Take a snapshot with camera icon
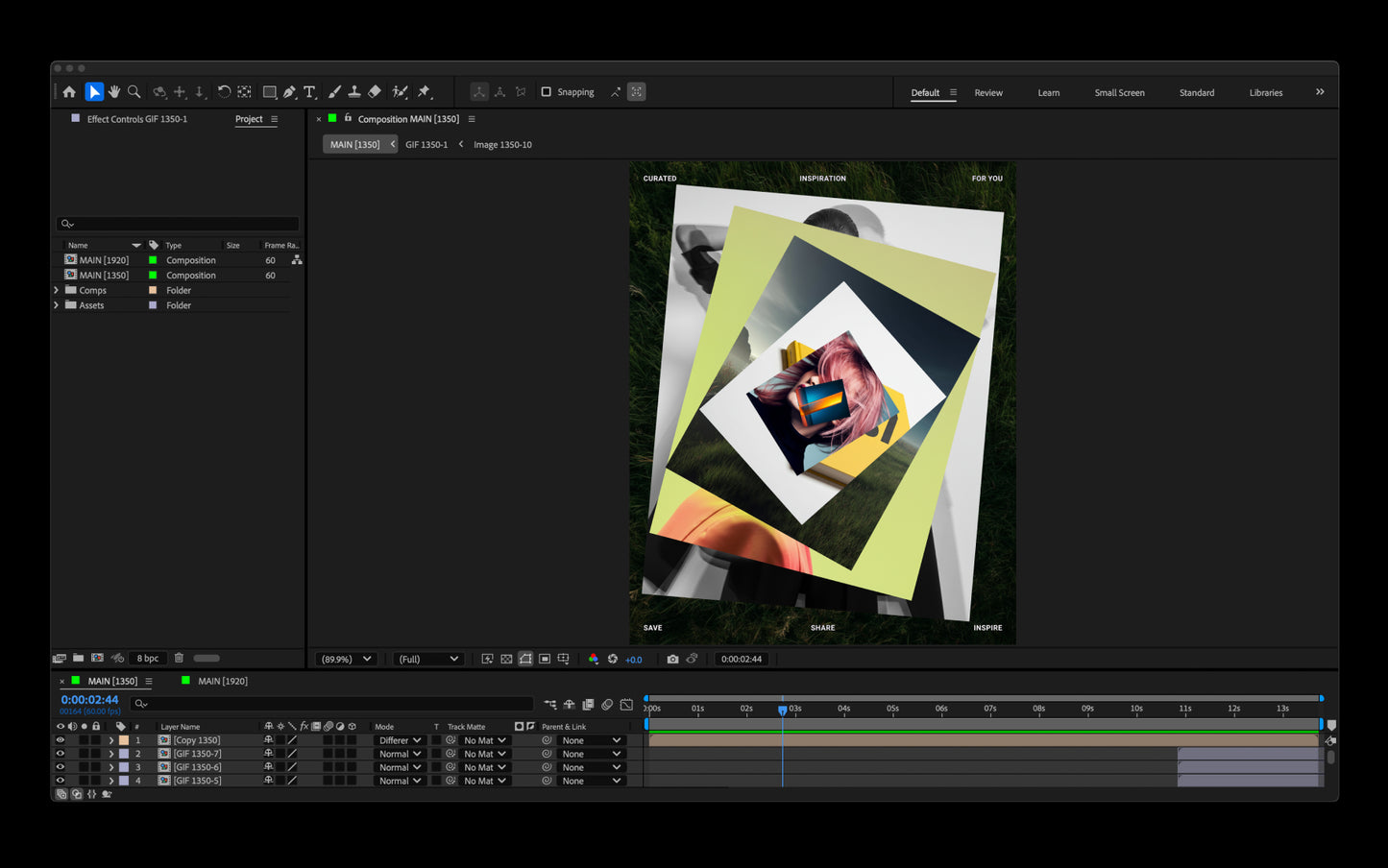The width and height of the screenshot is (1388, 868). [x=672, y=659]
